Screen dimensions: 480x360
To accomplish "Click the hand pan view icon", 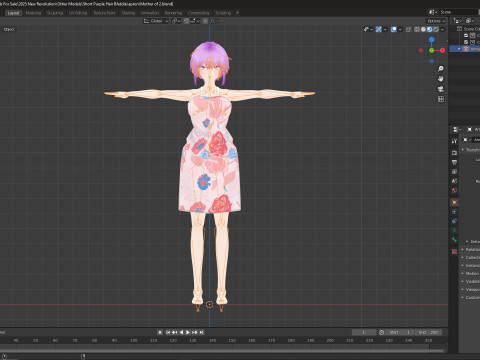I will point(441,79).
